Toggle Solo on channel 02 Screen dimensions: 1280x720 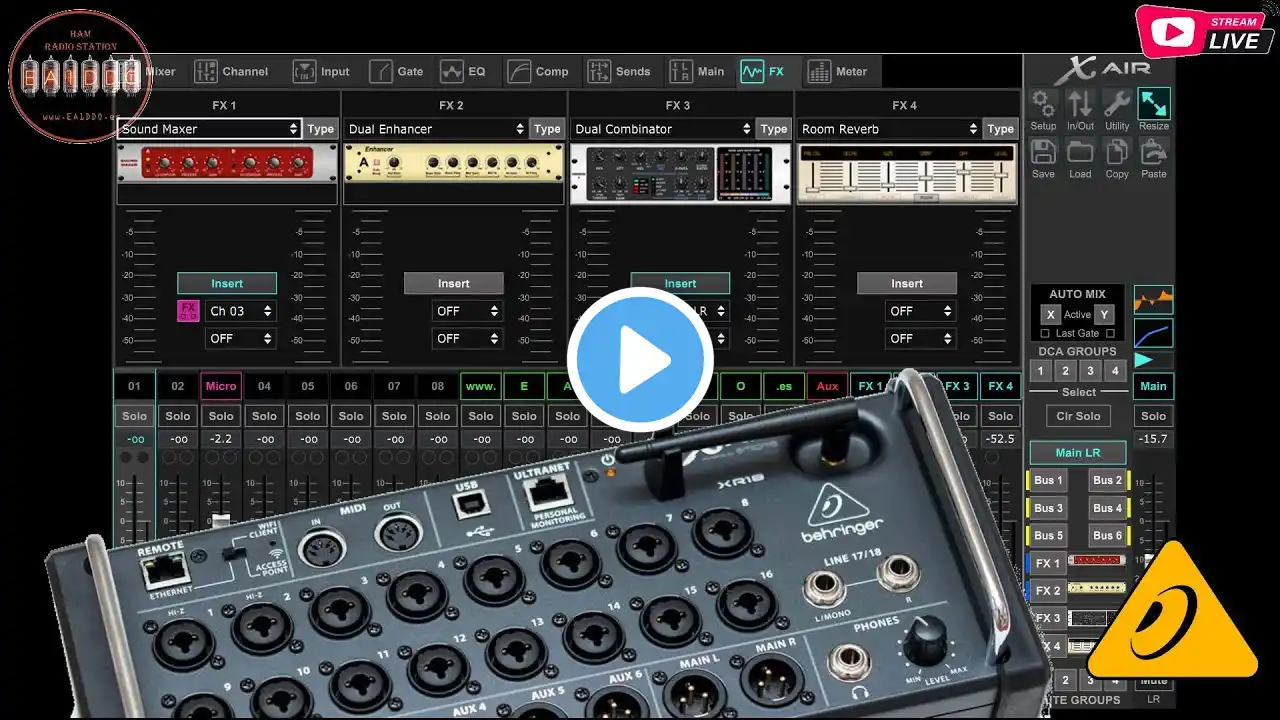pos(178,416)
